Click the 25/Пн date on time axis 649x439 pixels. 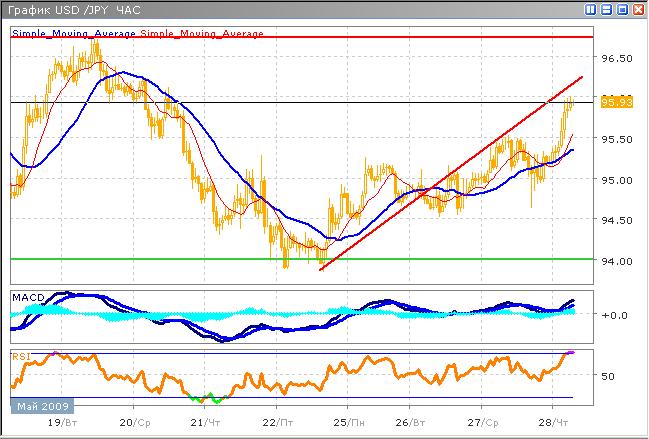point(348,423)
